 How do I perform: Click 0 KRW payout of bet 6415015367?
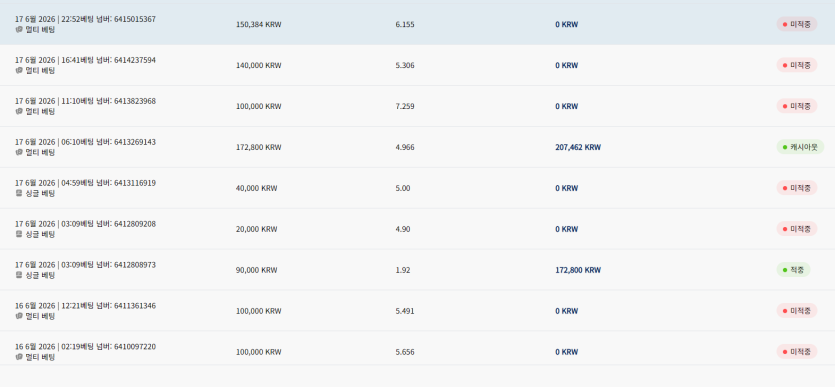pyautogui.click(x=567, y=24)
